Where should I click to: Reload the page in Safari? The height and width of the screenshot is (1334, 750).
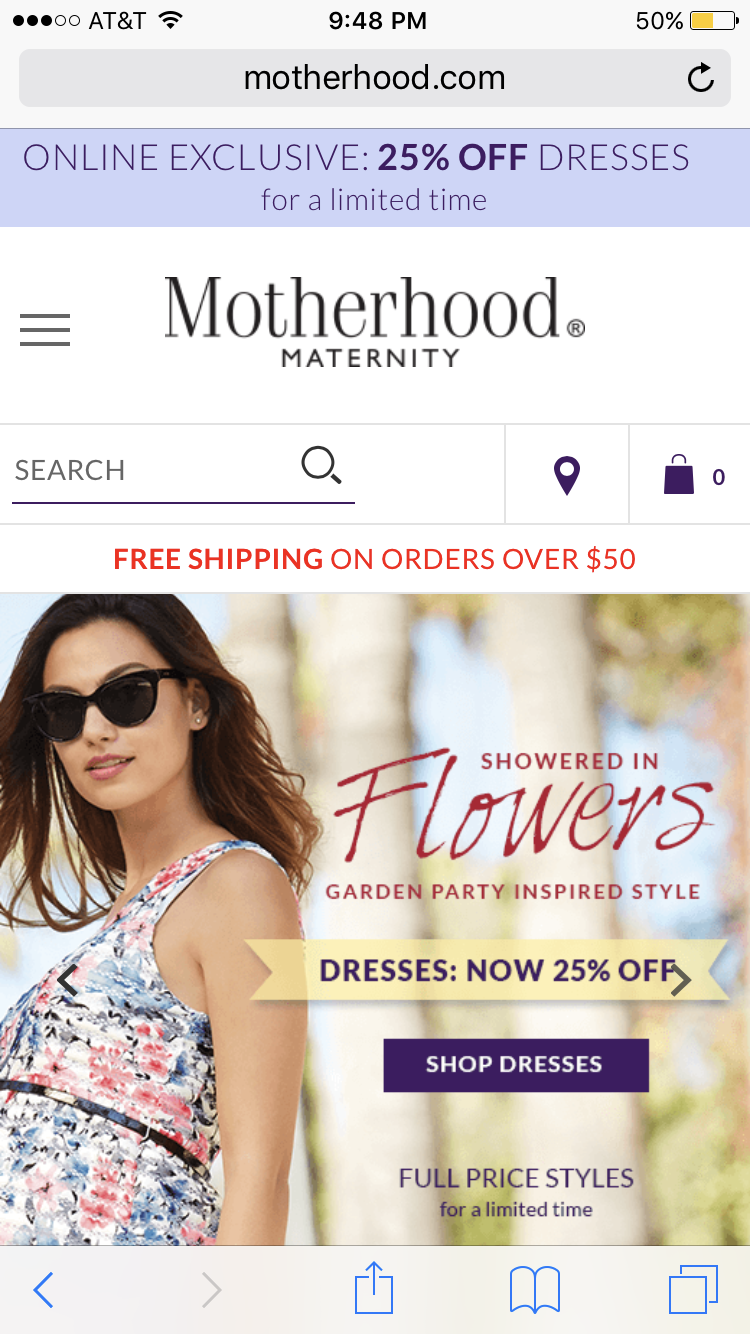tap(701, 78)
